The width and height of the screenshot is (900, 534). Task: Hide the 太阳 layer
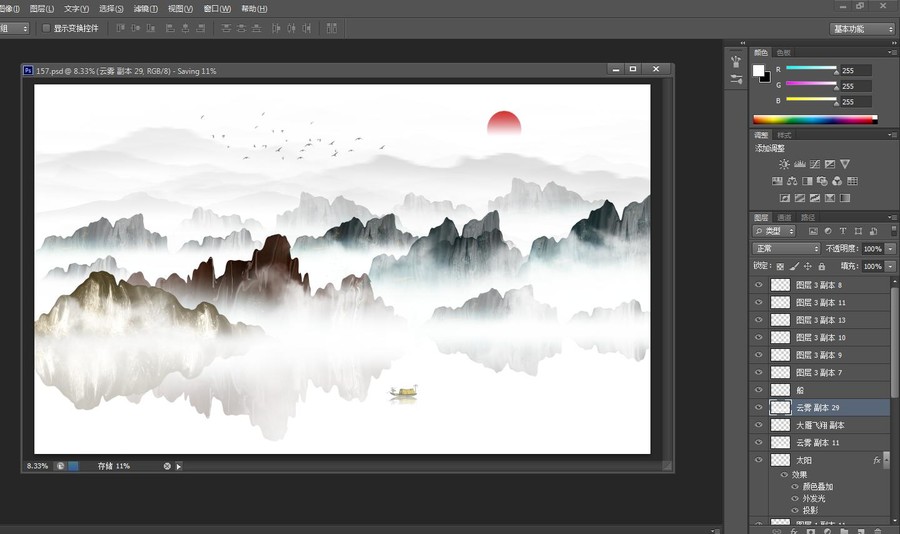759,460
